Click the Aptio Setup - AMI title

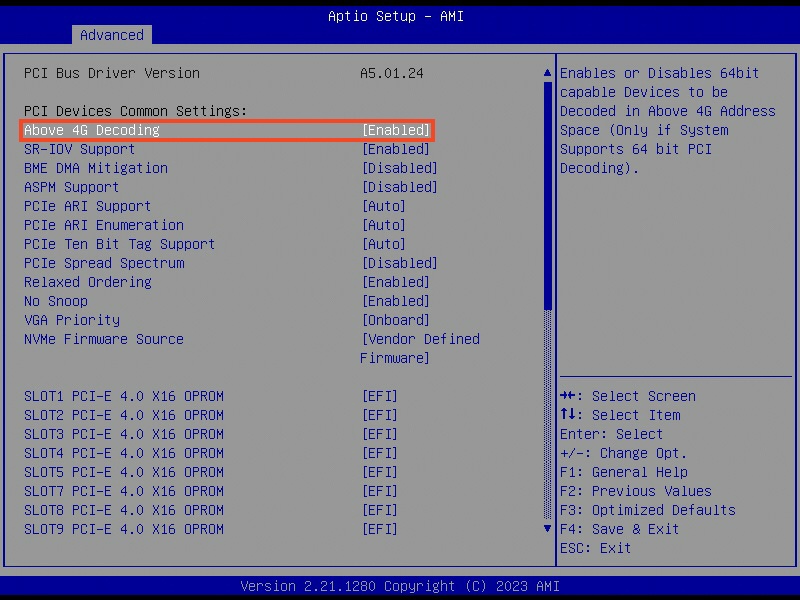(396, 16)
